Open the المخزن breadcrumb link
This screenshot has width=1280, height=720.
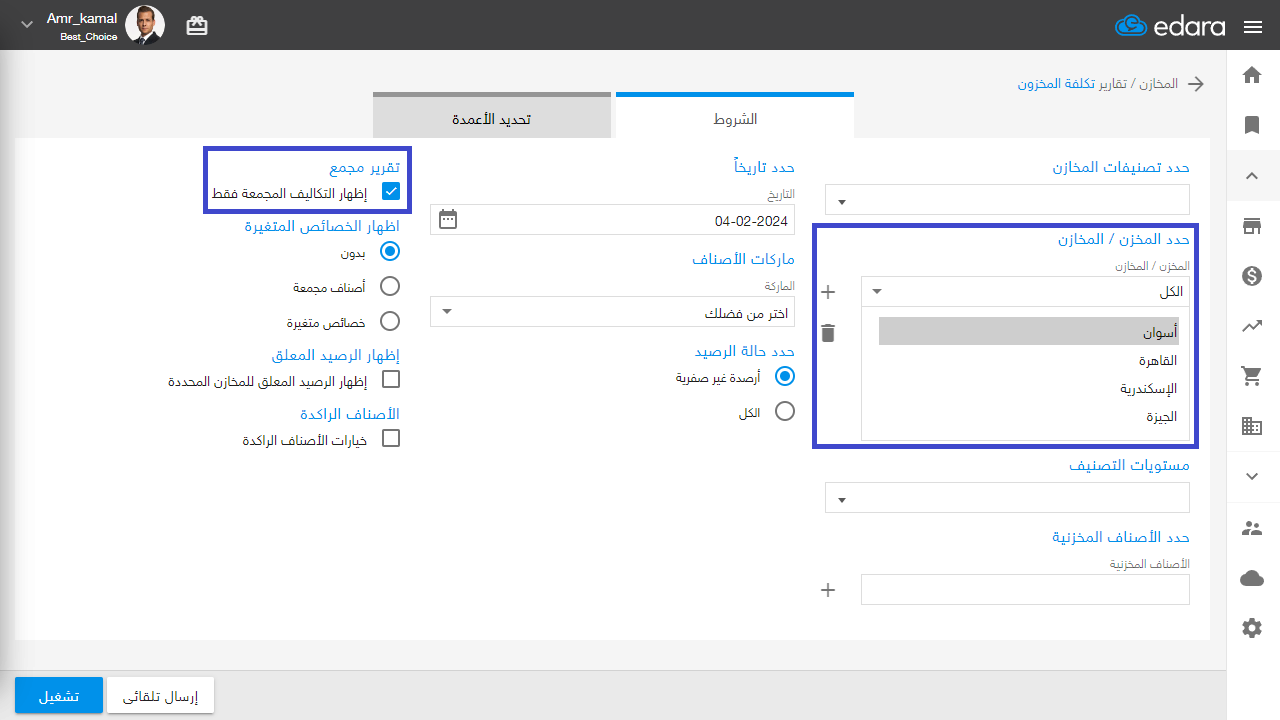click(x=1159, y=84)
